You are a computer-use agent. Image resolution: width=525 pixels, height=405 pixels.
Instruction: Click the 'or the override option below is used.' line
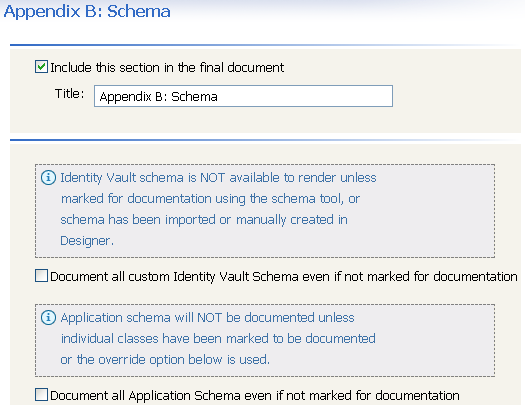[165, 359]
